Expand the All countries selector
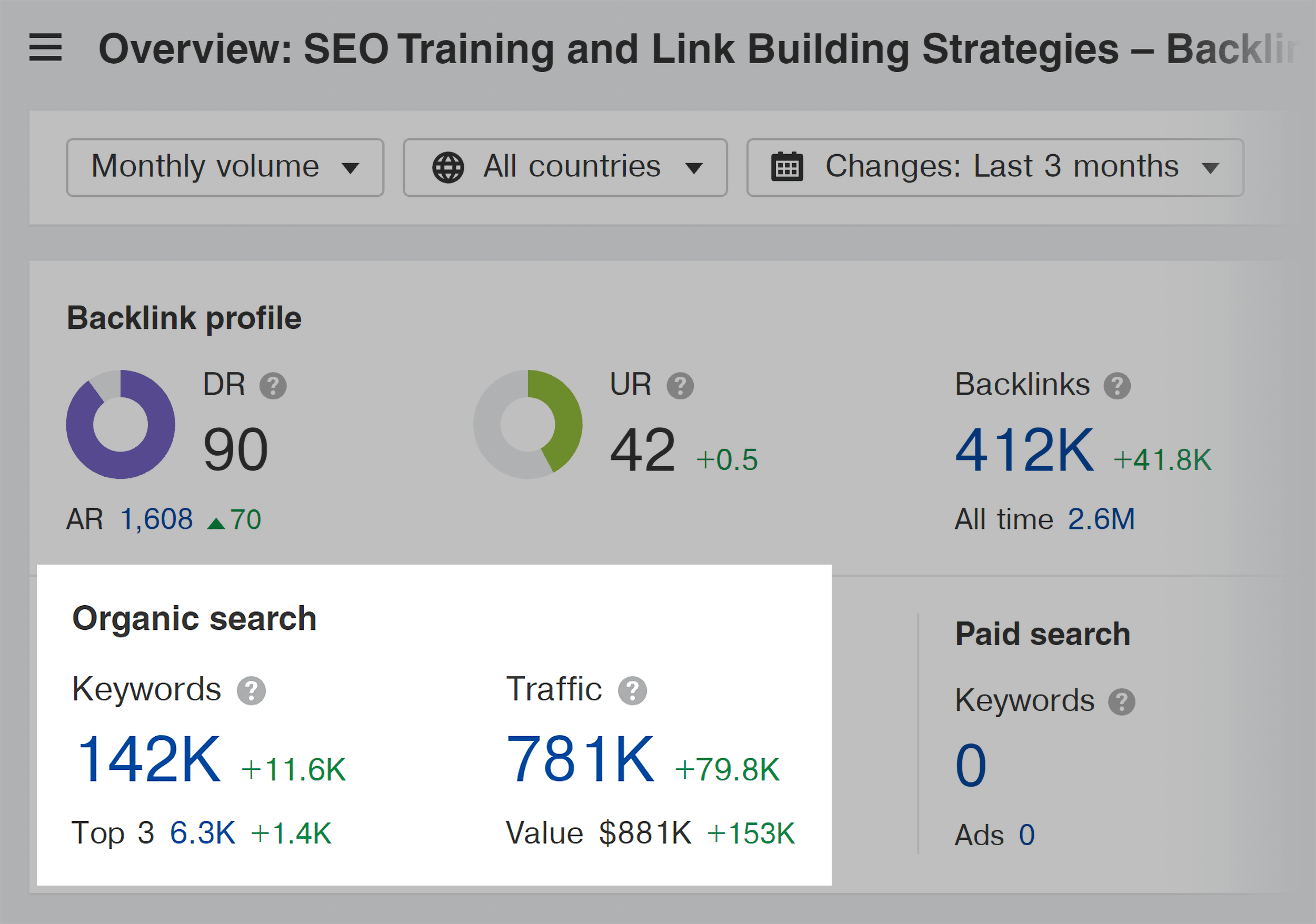The width and height of the screenshot is (1316, 924). [565, 167]
